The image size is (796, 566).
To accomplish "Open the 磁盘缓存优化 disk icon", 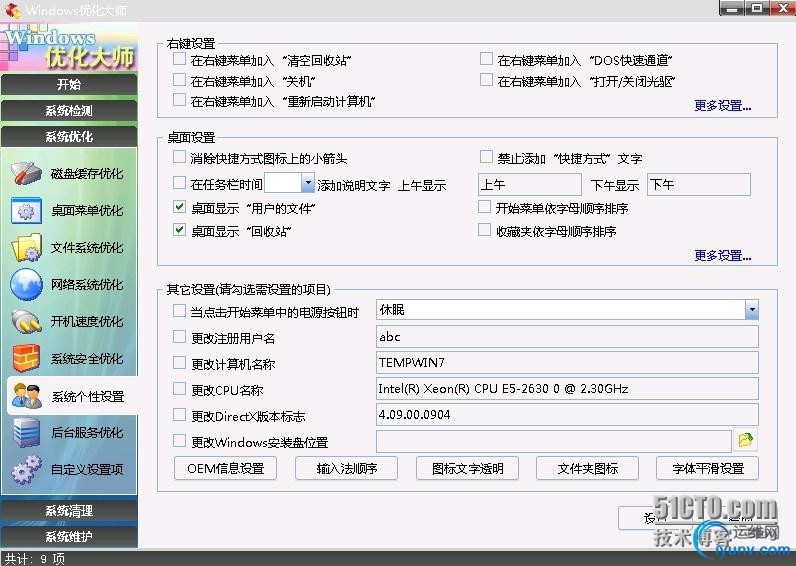I will click(x=26, y=173).
